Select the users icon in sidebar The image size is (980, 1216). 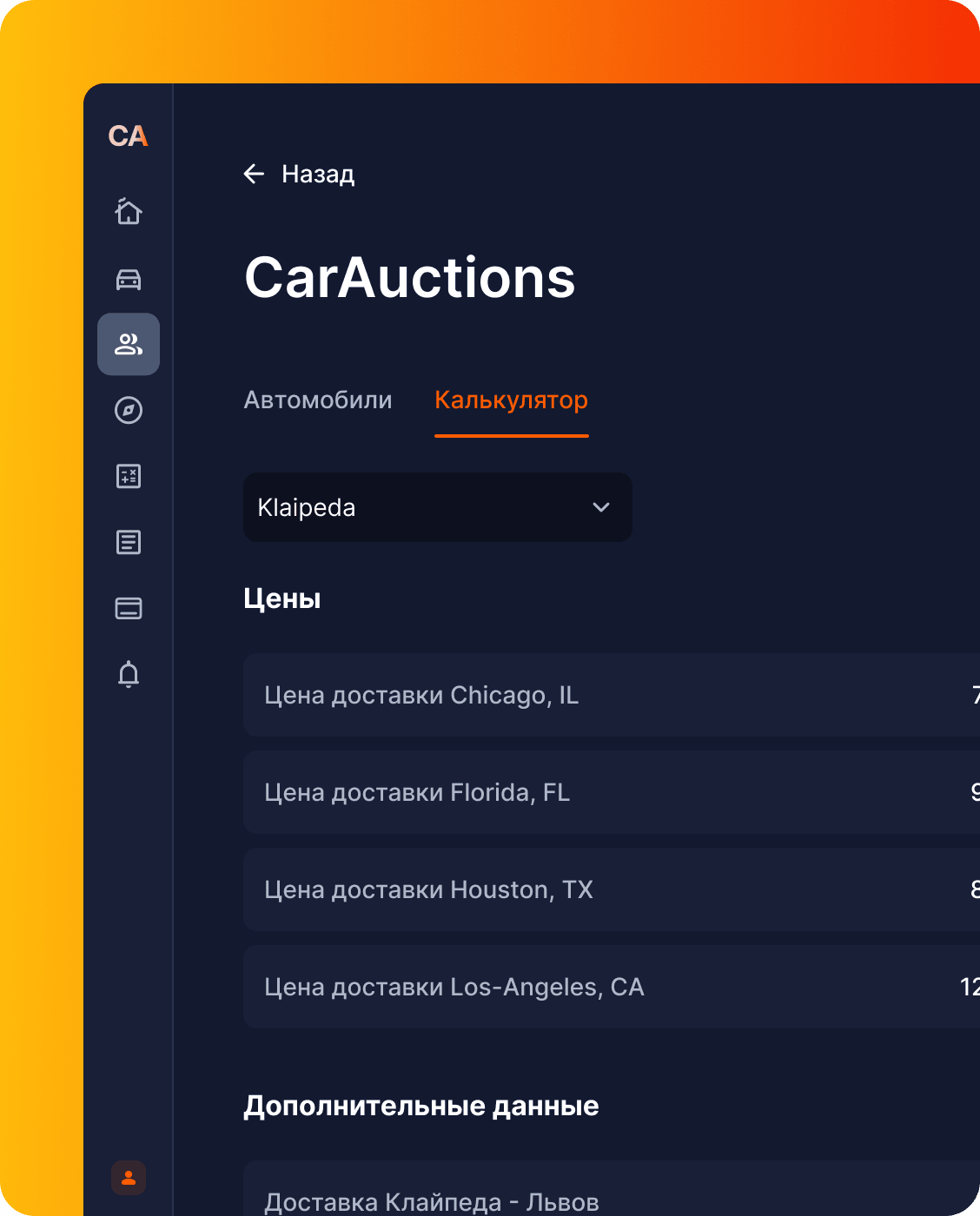pos(129,344)
